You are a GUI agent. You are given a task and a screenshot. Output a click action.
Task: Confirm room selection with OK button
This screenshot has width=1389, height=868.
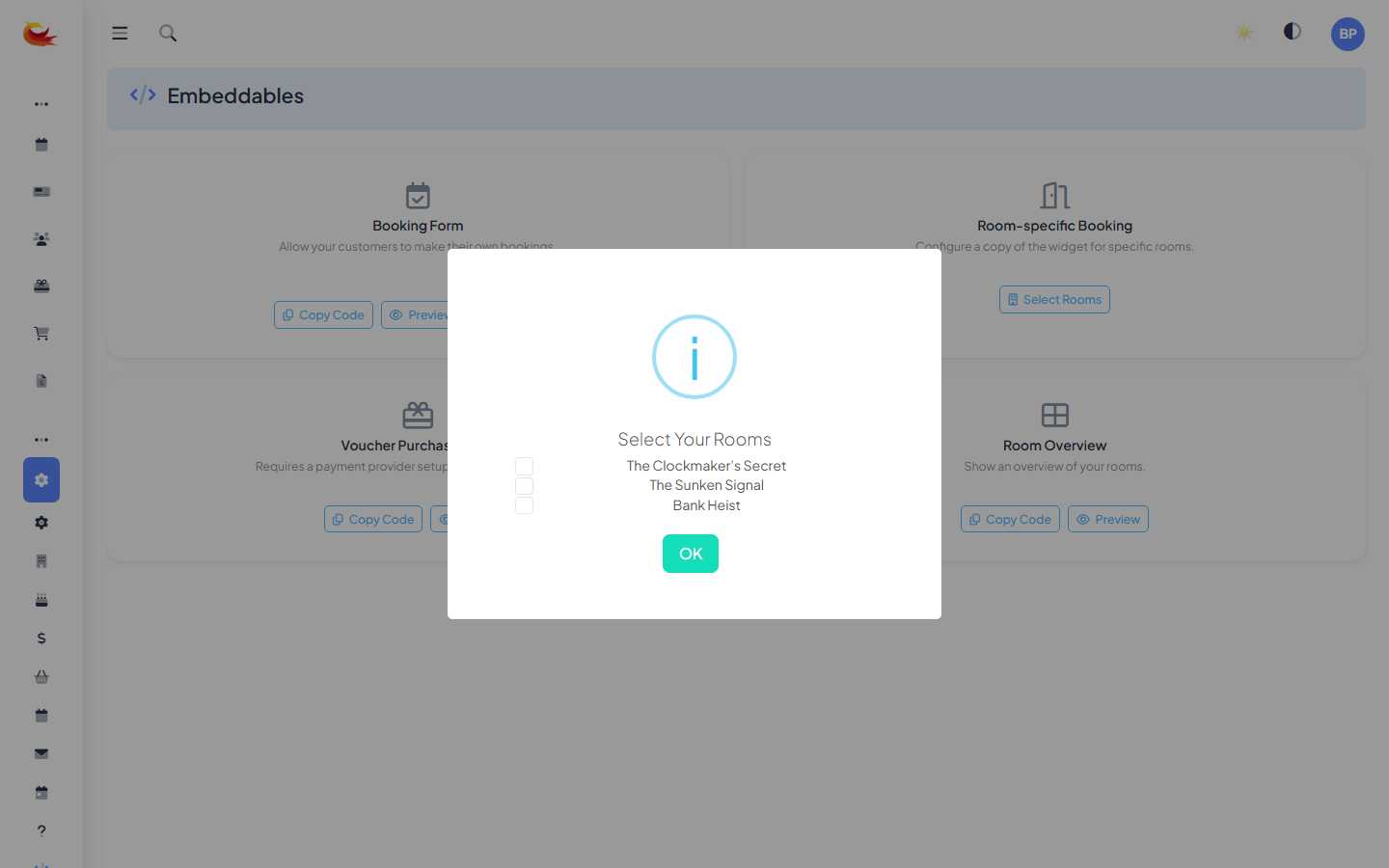(x=691, y=554)
